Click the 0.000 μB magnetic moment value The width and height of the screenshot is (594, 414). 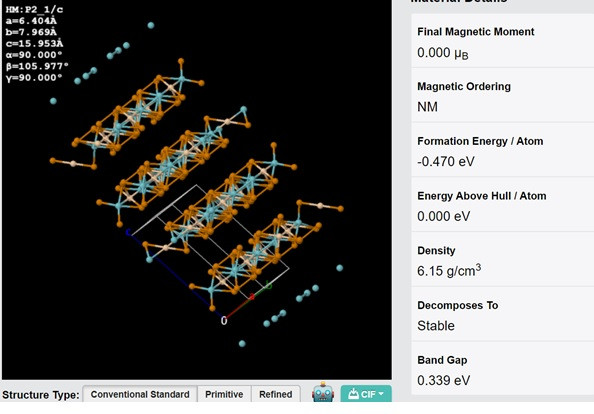click(x=442, y=53)
